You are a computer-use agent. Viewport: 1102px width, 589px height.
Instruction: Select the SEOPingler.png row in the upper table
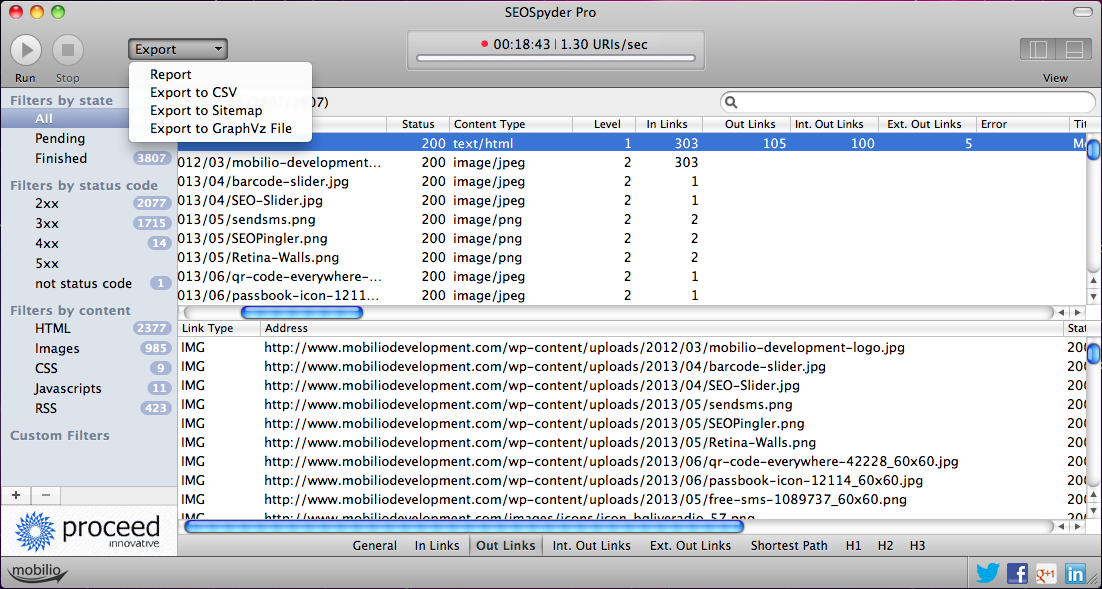(633, 238)
